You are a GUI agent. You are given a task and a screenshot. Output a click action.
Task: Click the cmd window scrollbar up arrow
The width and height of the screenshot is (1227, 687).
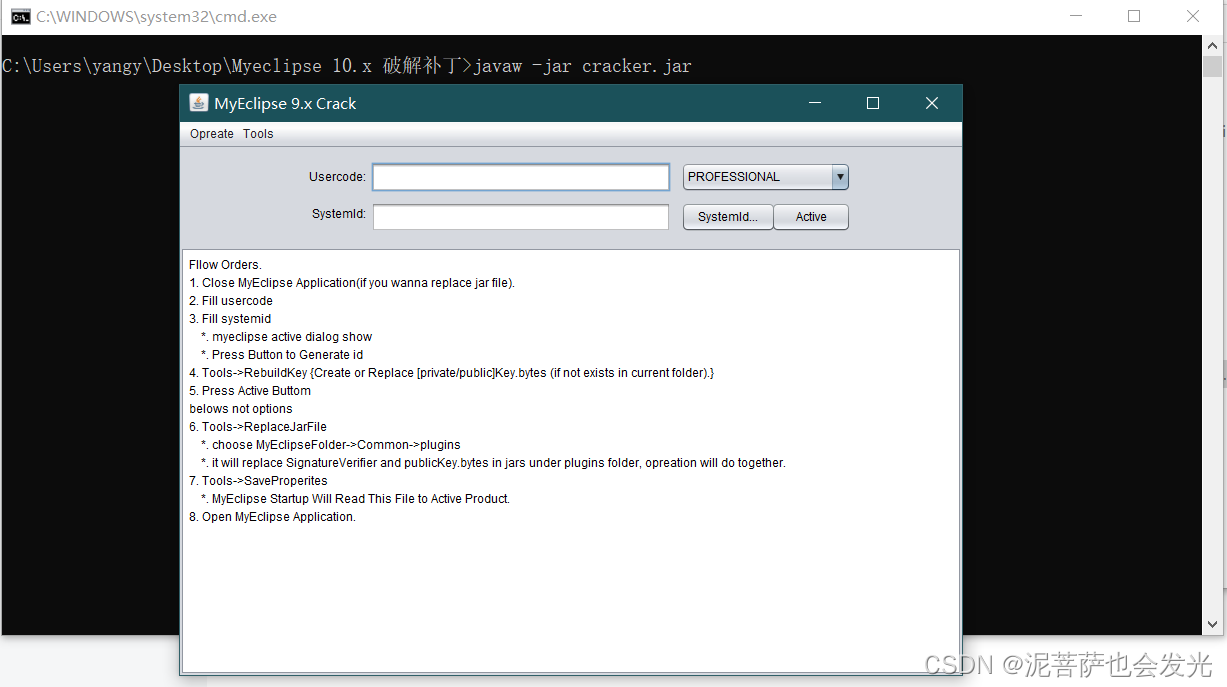tap(1213, 45)
